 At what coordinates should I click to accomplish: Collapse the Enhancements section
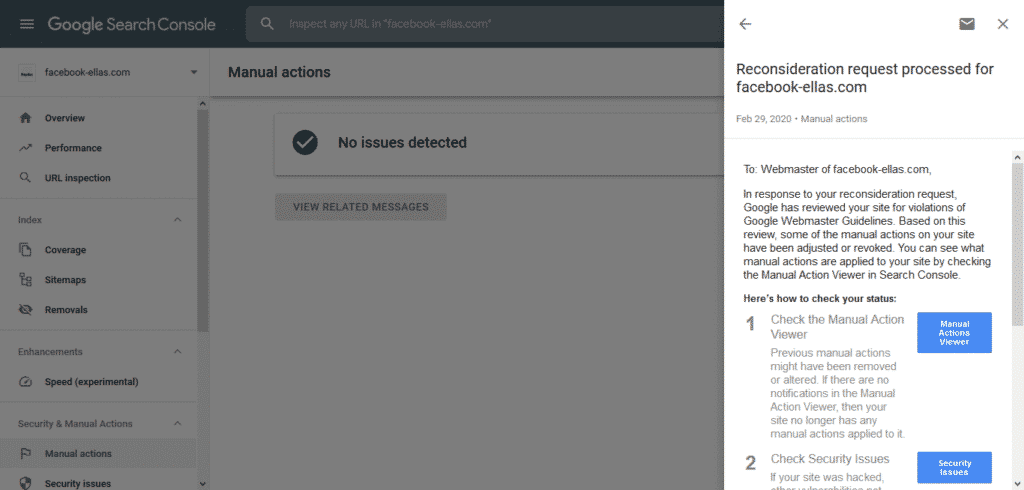coord(177,351)
